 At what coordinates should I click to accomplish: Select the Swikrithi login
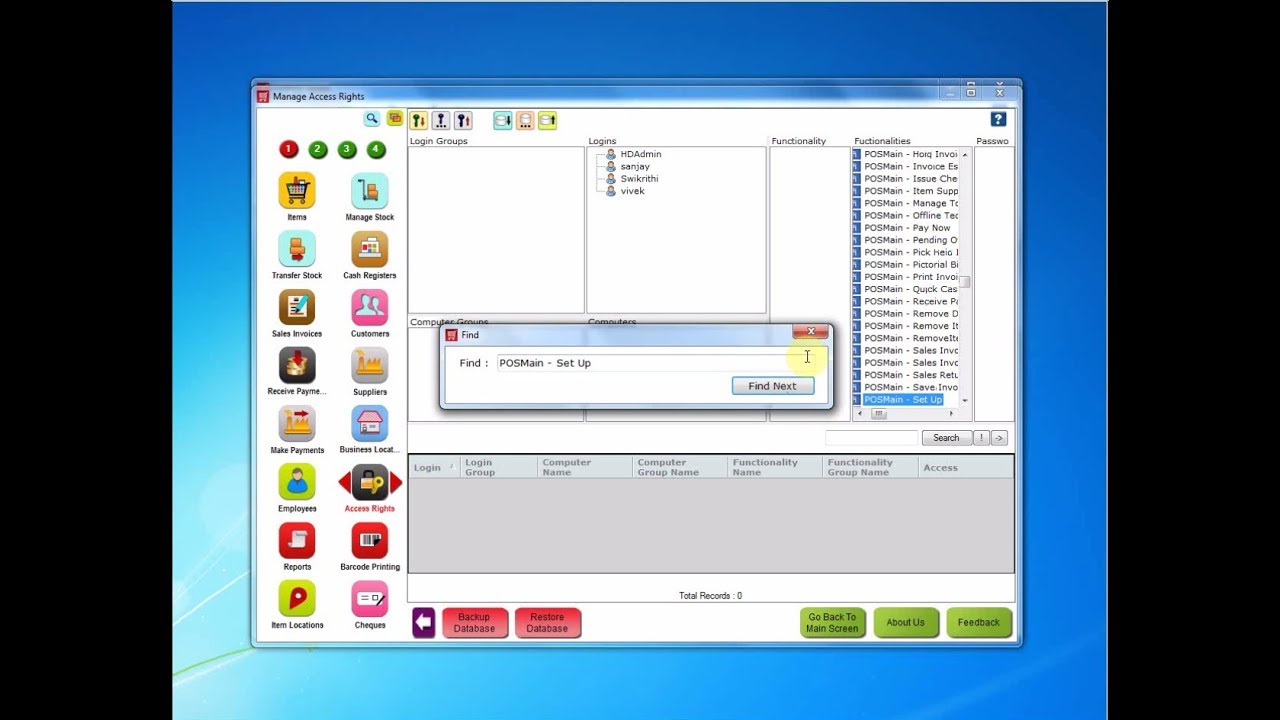pos(638,179)
